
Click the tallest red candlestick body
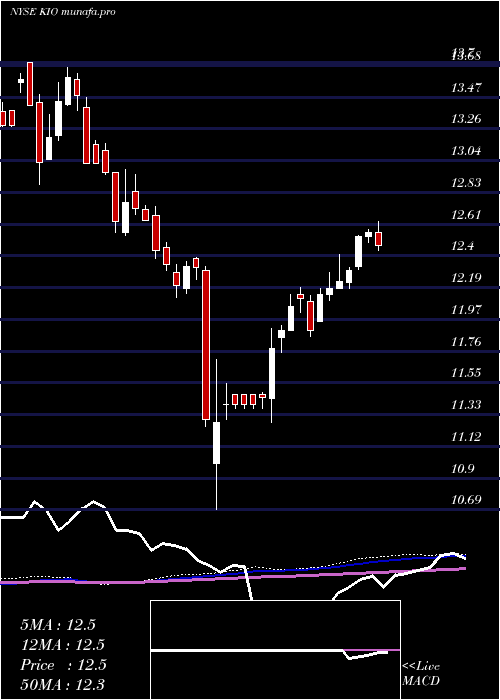coord(206,345)
